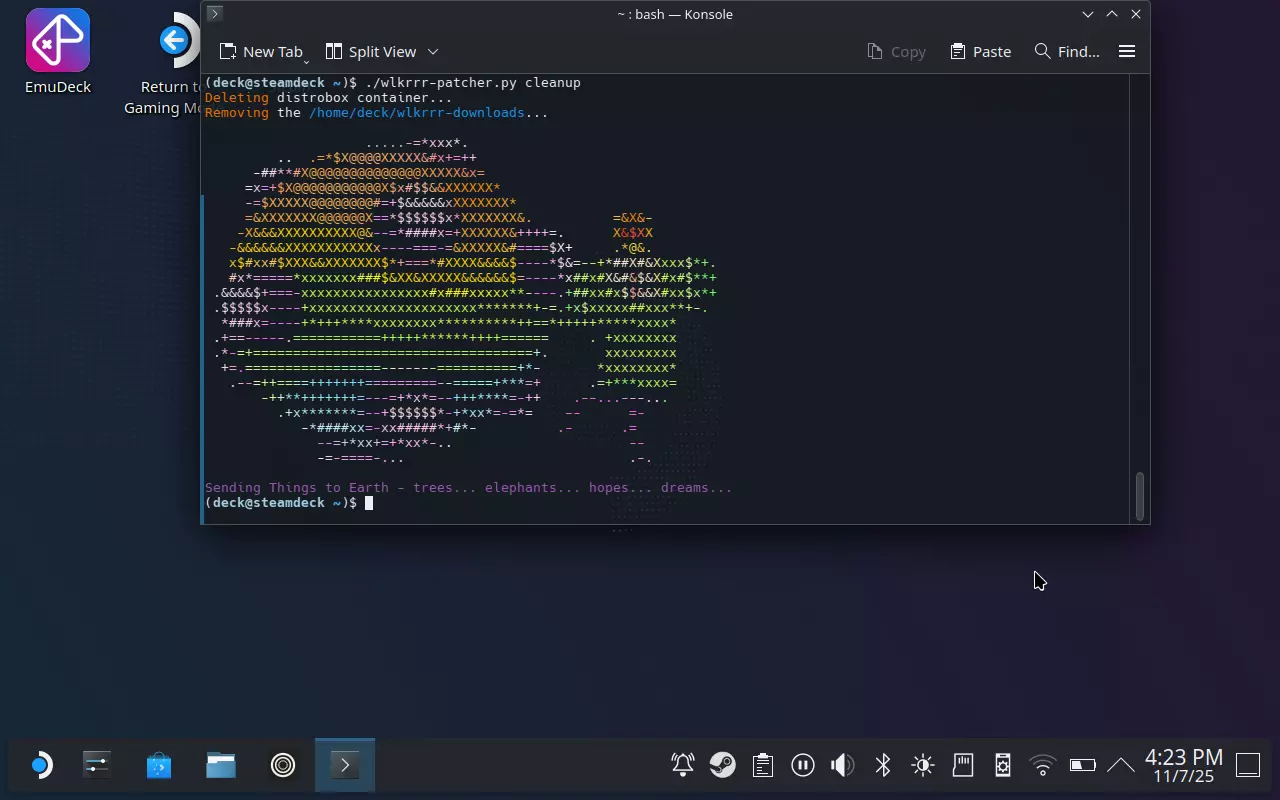Launch Discover store from the taskbar
Image resolution: width=1280 pixels, height=800 pixels.
tap(159, 766)
